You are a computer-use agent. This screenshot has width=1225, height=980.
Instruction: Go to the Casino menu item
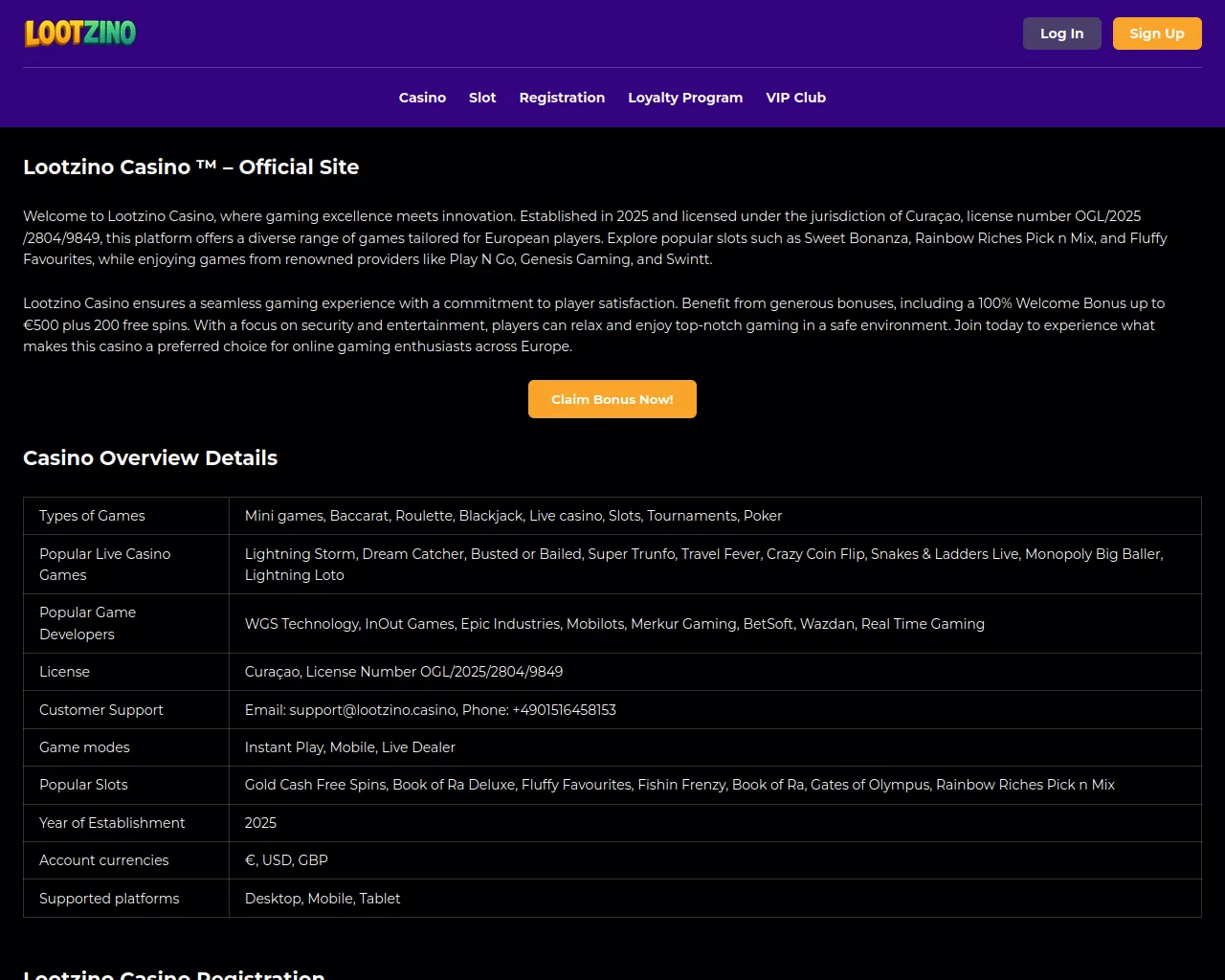pyautogui.click(x=422, y=98)
